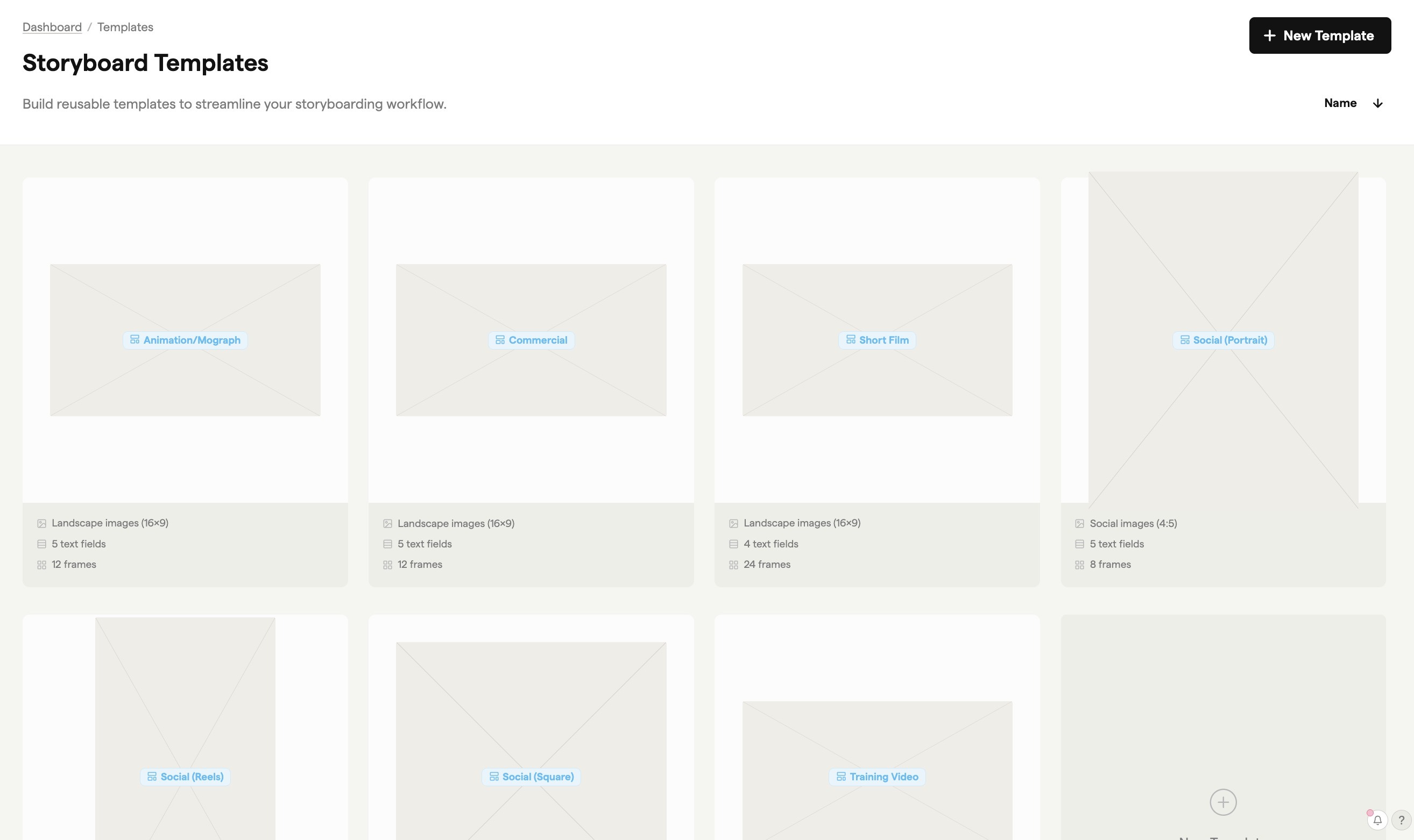Open the Name sort dropdown
Viewport: 1414px width, 840px height.
(x=1340, y=103)
